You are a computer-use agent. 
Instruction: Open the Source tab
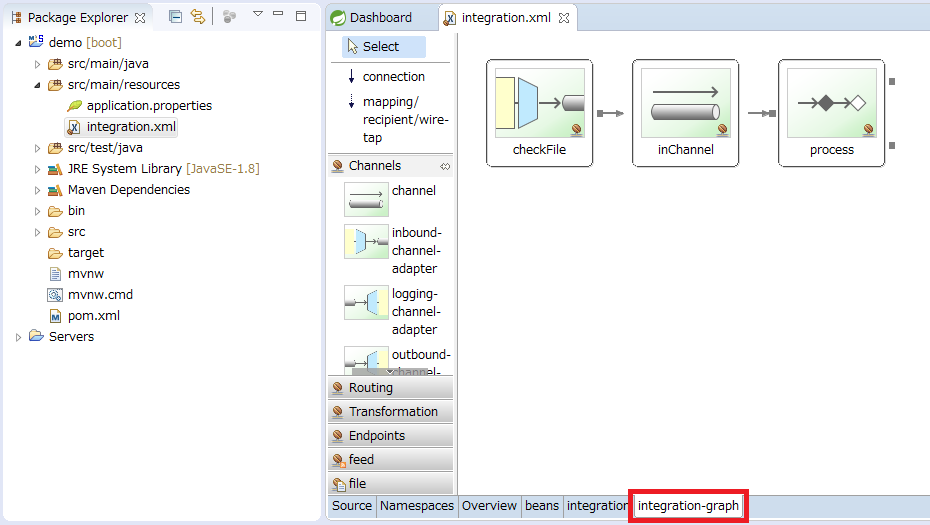pos(352,506)
